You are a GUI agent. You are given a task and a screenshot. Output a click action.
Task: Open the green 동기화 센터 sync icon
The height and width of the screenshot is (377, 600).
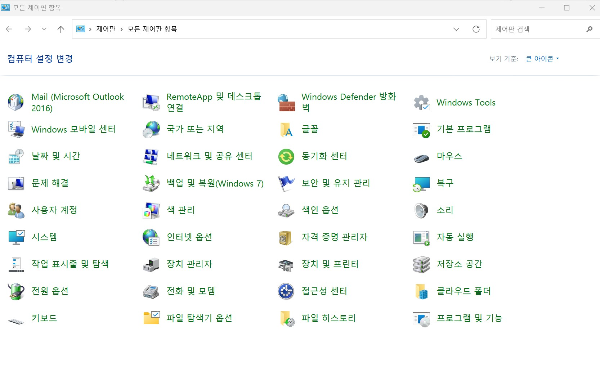coord(286,156)
